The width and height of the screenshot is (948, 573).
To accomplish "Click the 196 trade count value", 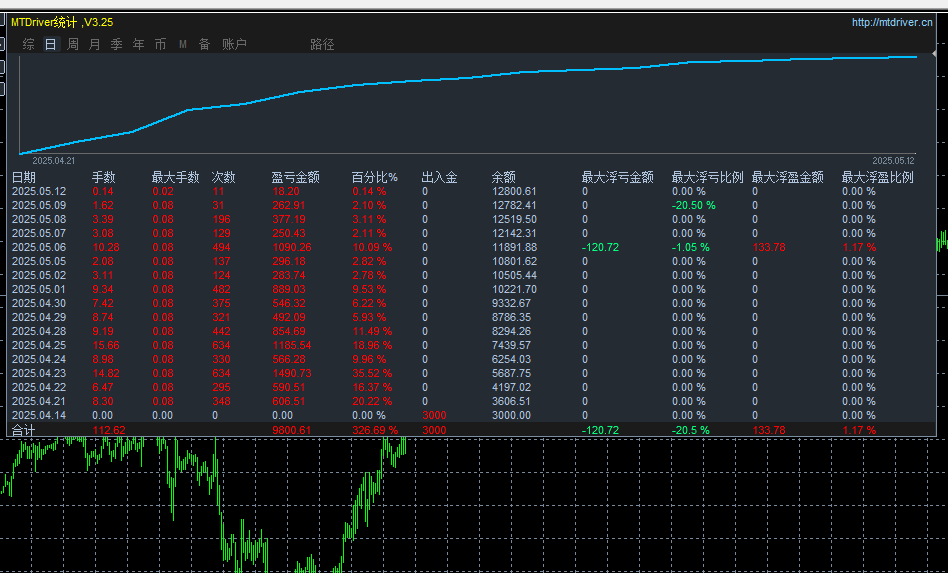I will (x=221, y=219).
